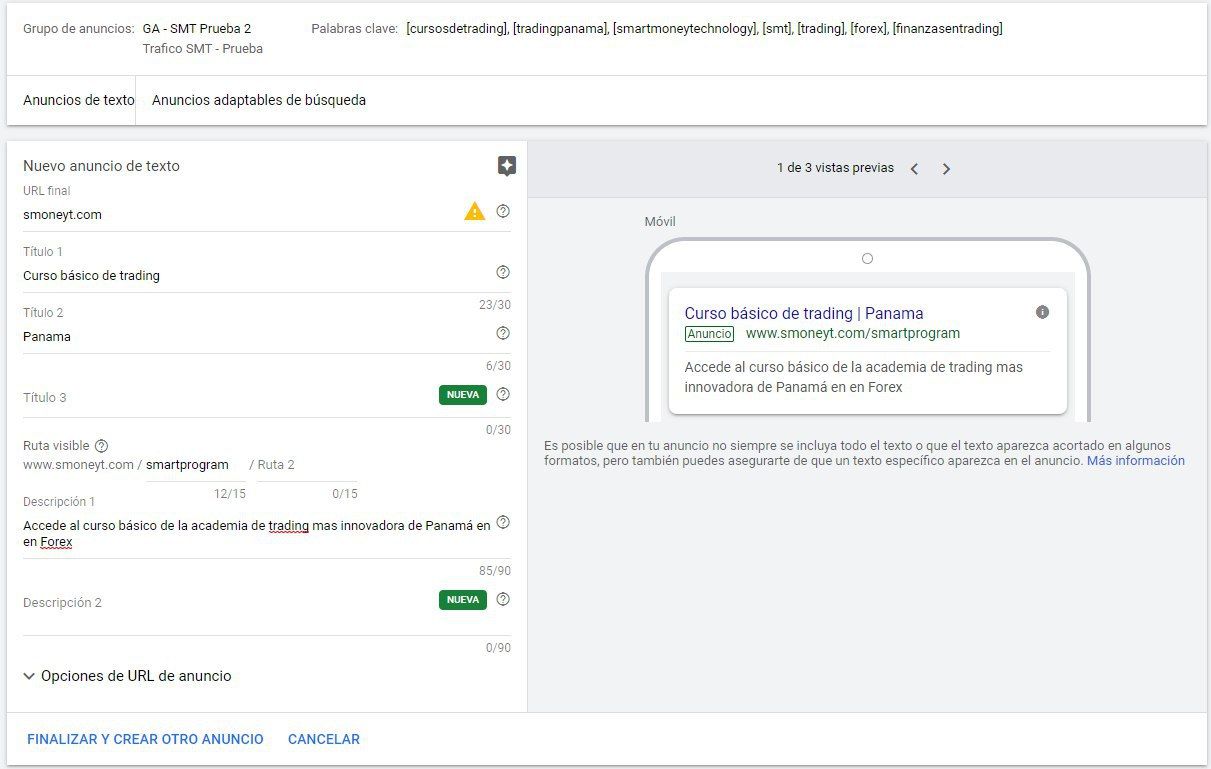Click campaign name Trafico SMT - Prueba
Viewport: 1211px width, 769px height.
(x=203, y=48)
